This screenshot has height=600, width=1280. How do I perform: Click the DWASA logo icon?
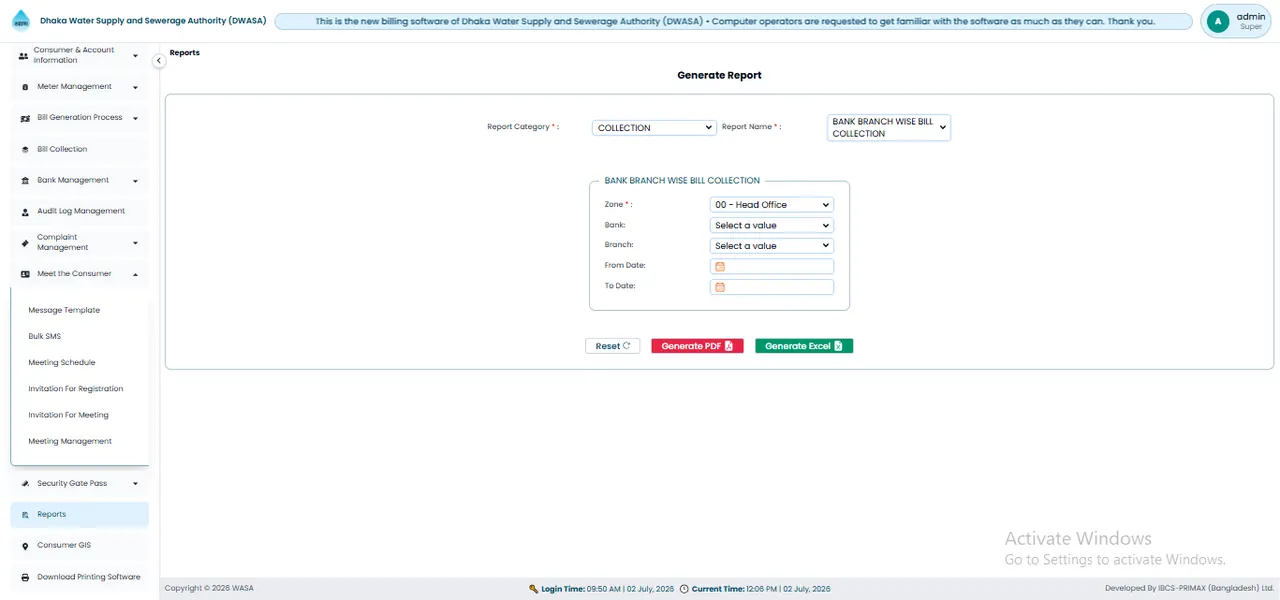[x=21, y=20]
